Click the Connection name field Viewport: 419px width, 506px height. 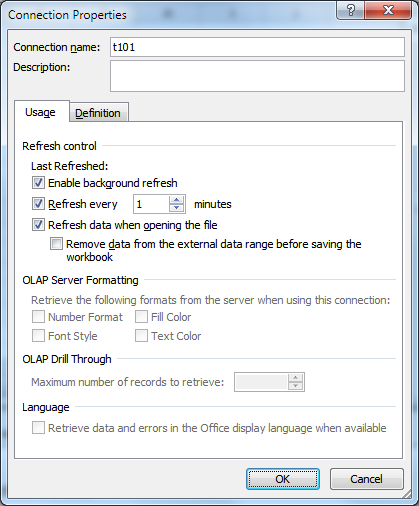click(257, 47)
